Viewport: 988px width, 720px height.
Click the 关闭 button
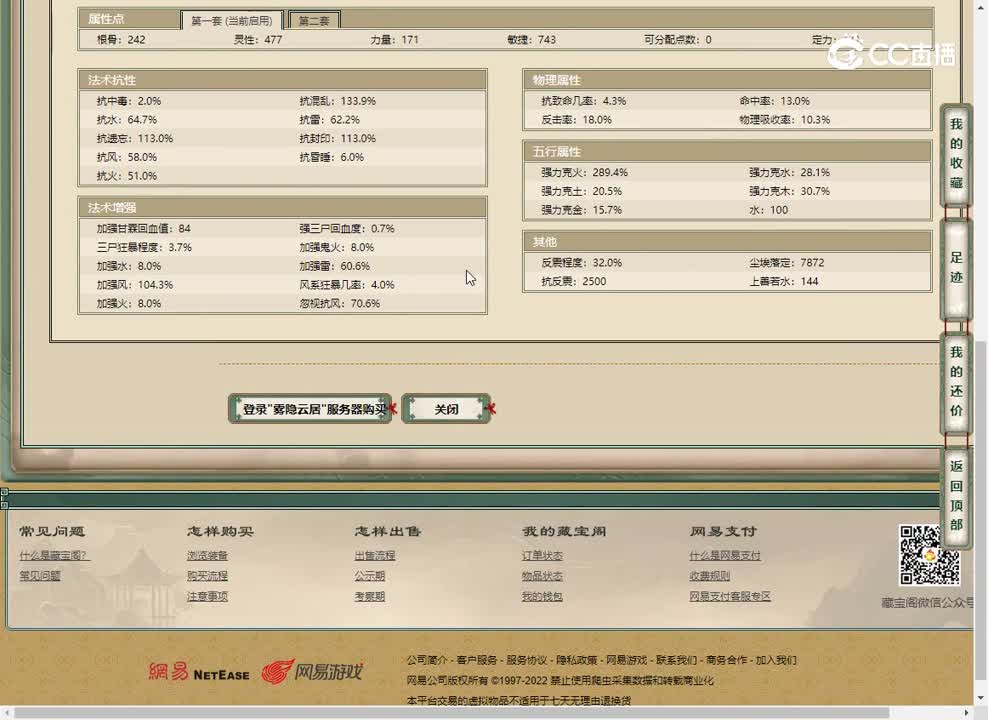446,408
